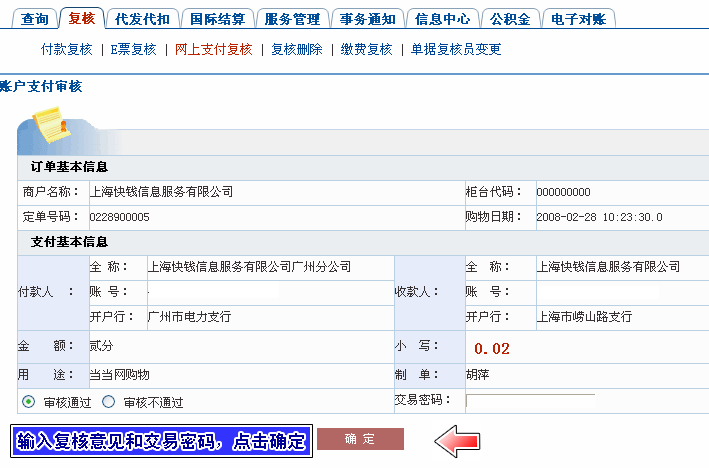
Task: Open the 代发代扣 tab
Action: [x=142, y=19]
